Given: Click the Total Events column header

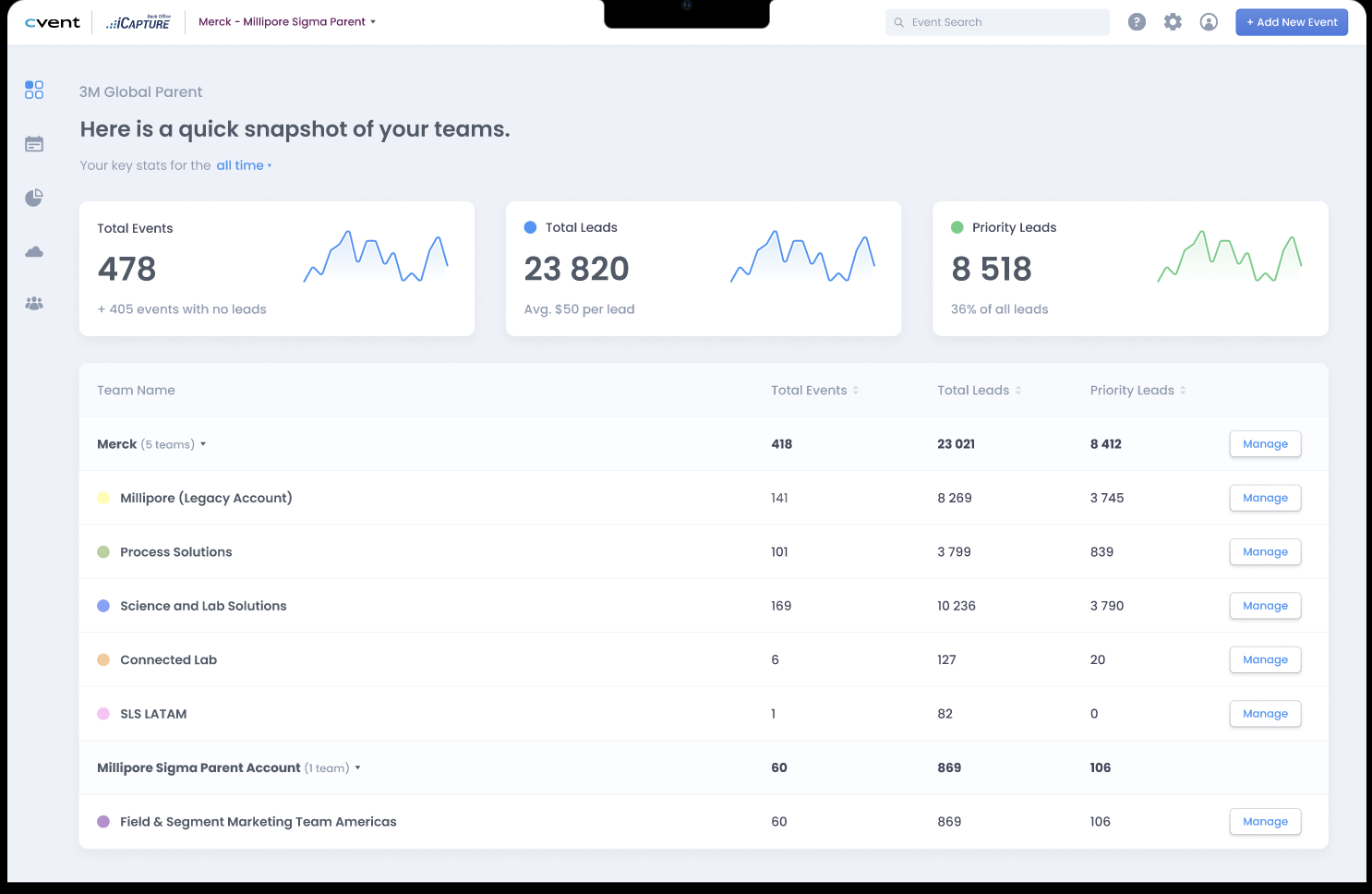Looking at the screenshot, I should (x=809, y=391).
